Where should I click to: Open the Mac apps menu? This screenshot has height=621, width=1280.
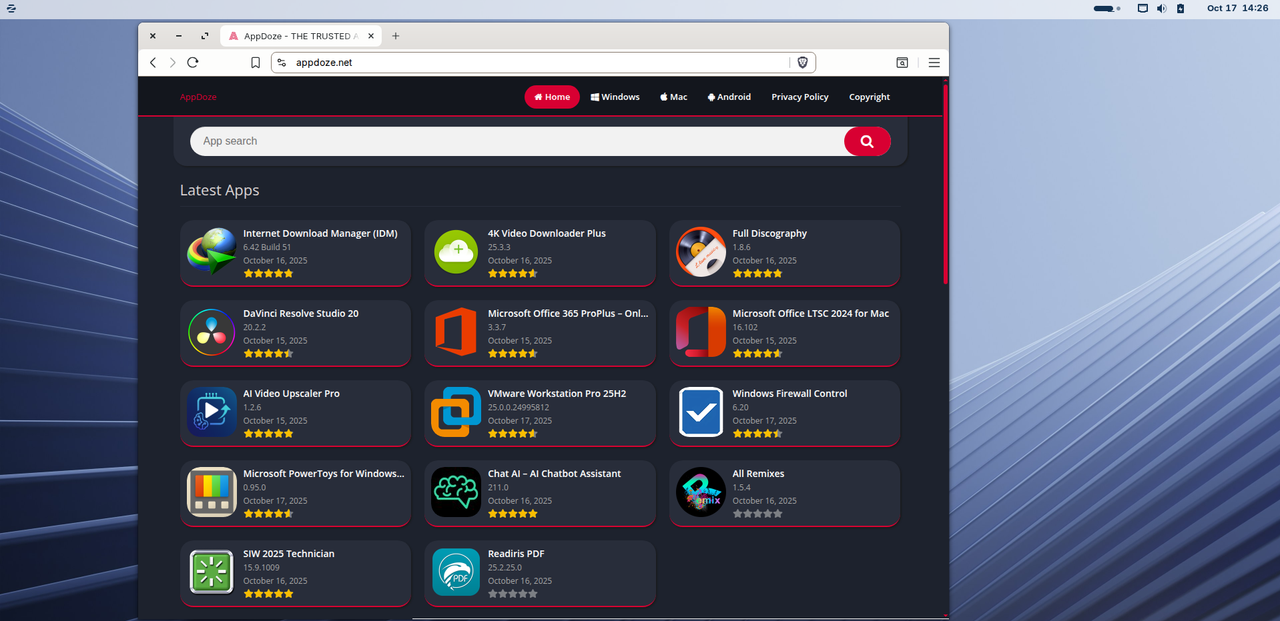pyautogui.click(x=673, y=97)
